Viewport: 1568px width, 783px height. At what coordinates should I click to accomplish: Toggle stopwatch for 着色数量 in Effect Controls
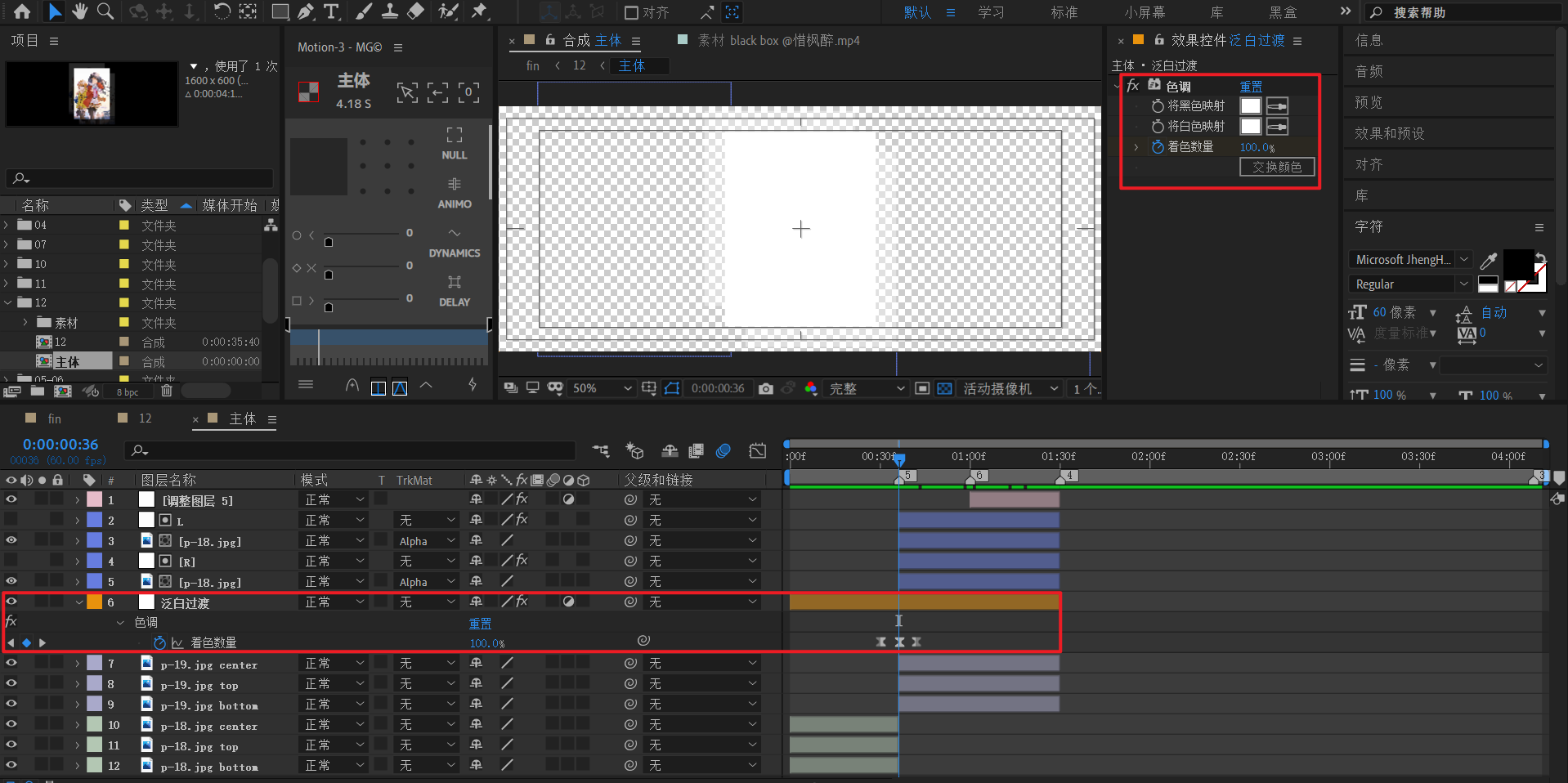click(1158, 147)
